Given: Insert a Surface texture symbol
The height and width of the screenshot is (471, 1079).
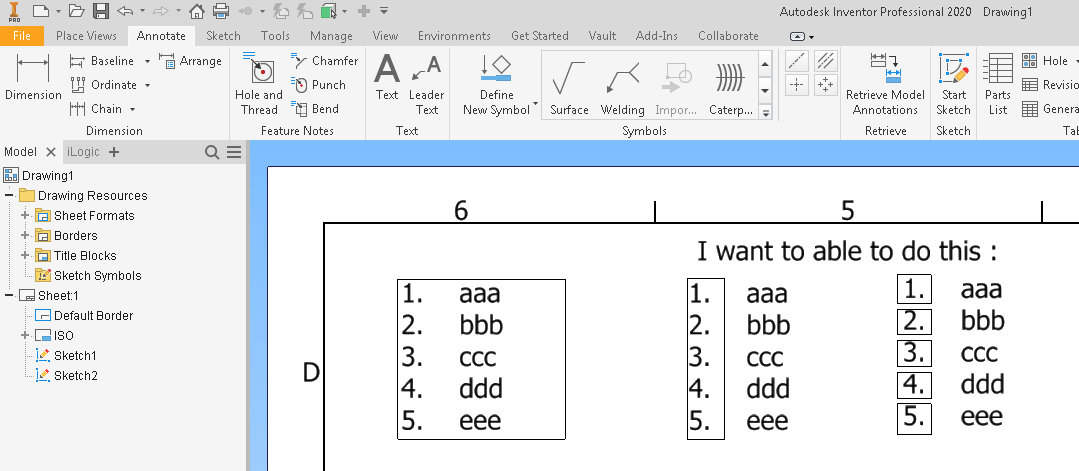Looking at the screenshot, I should tap(569, 87).
